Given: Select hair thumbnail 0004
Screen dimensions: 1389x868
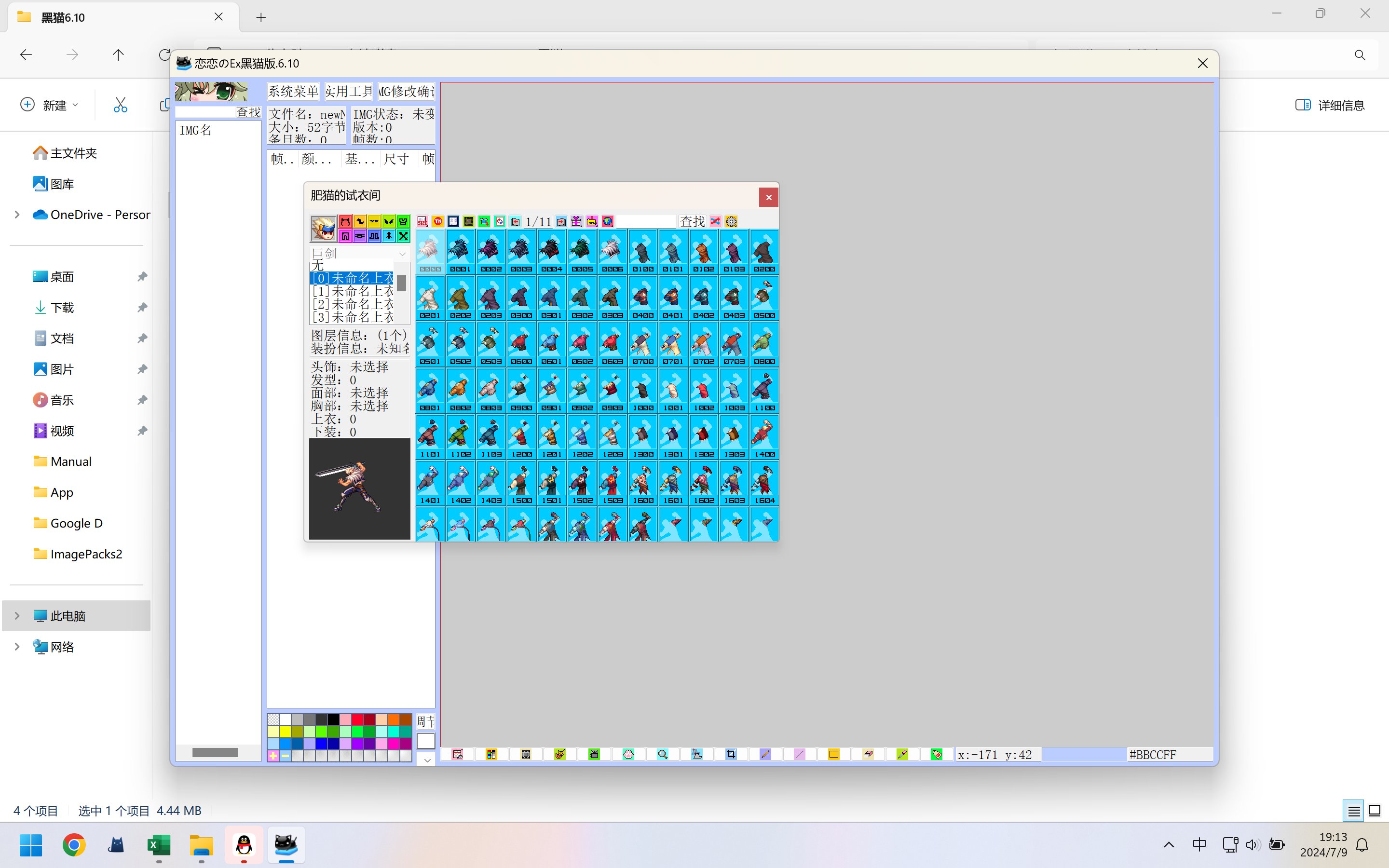Looking at the screenshot, I should pyautogui.click(x=552, y=251).
